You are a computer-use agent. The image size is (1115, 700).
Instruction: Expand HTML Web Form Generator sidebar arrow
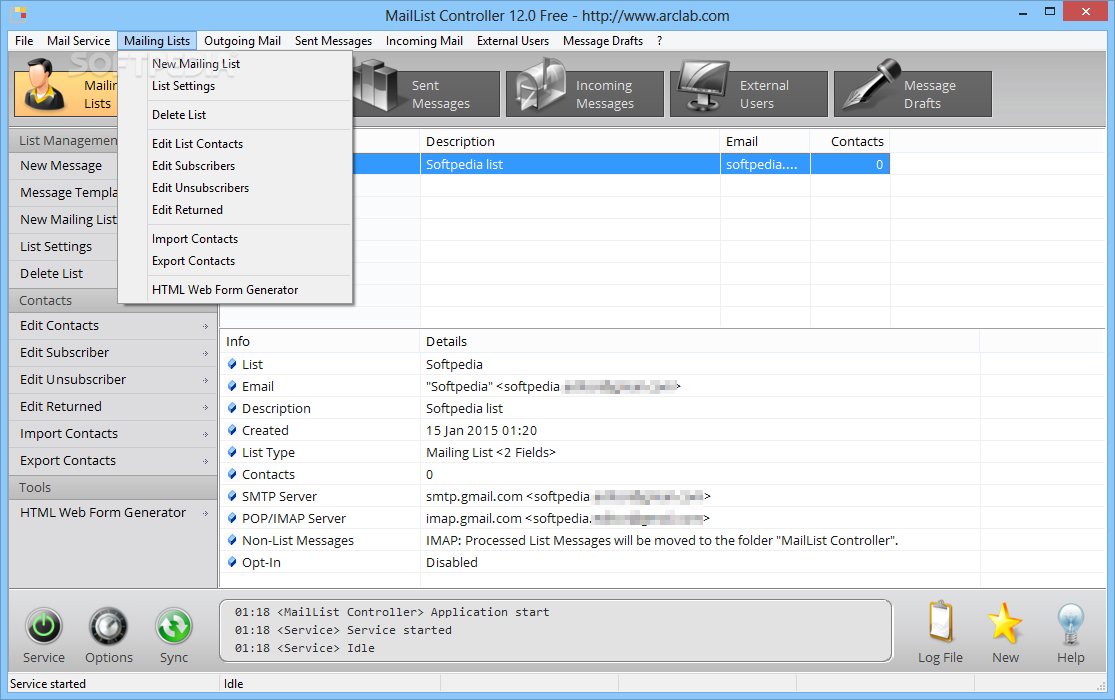coord(206,514)
